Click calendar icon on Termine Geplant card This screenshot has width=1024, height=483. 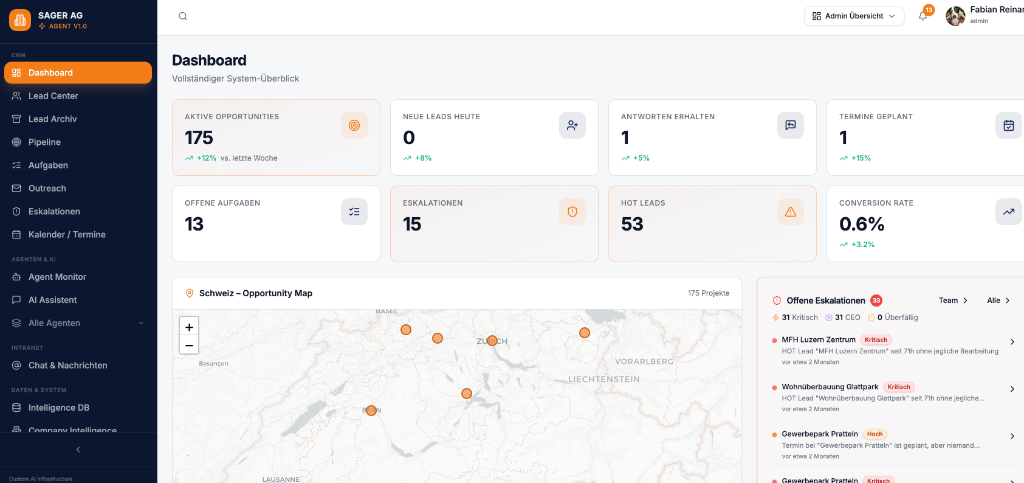pos(1008,125)
